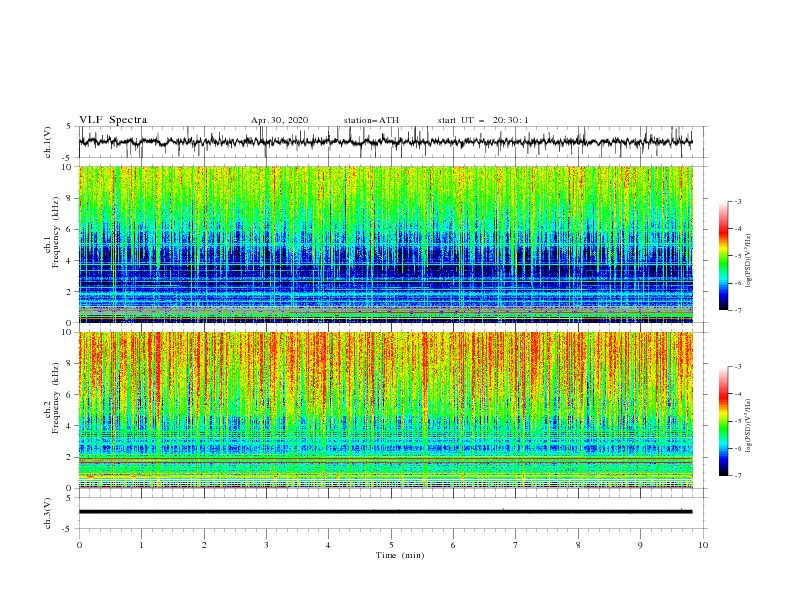
Task: Click the '-3' value on ch.1 colorbar
Action: (737, 201)
